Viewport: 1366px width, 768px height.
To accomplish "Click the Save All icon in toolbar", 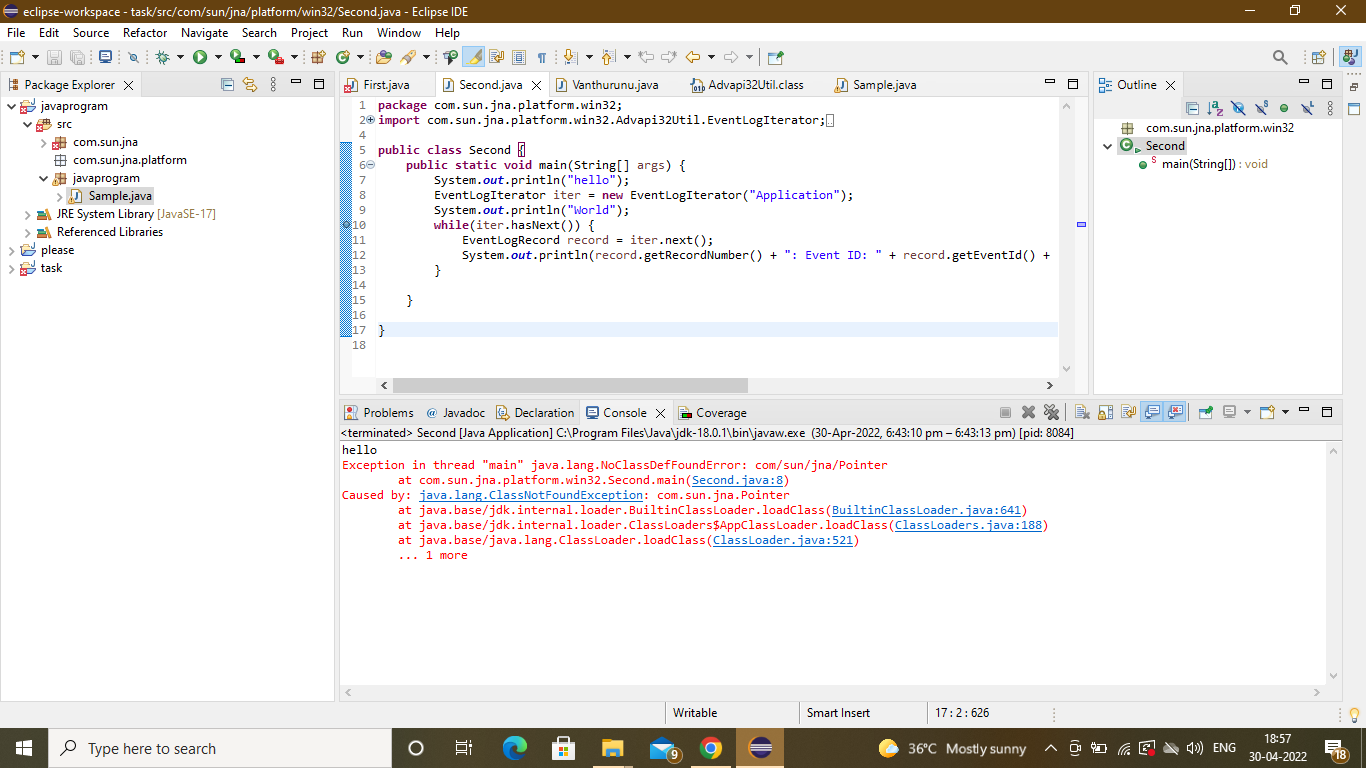I will [x=77, y=58].
